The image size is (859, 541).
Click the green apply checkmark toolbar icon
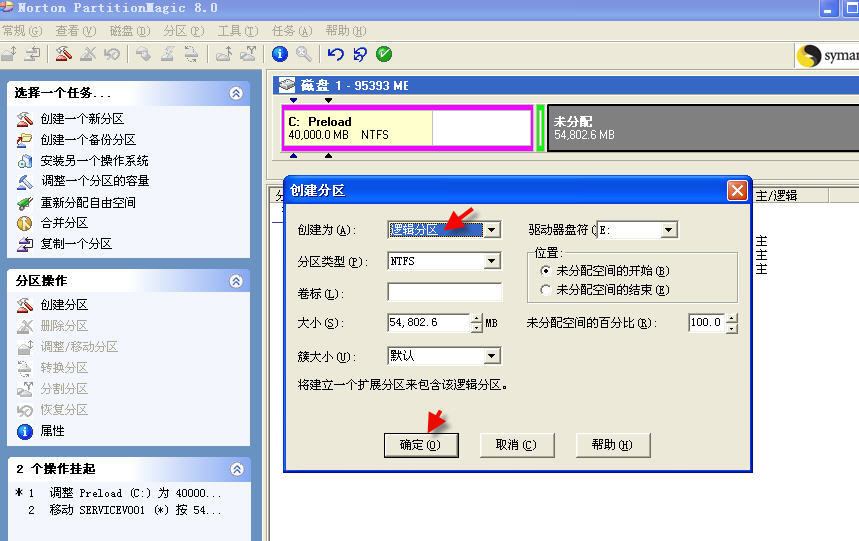click(384, 54)
